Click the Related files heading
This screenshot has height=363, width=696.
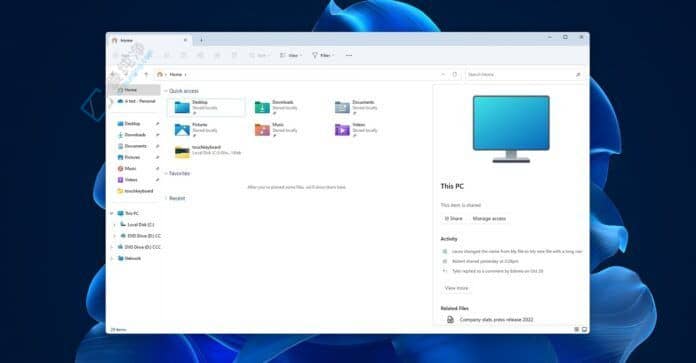click(455, 308)
